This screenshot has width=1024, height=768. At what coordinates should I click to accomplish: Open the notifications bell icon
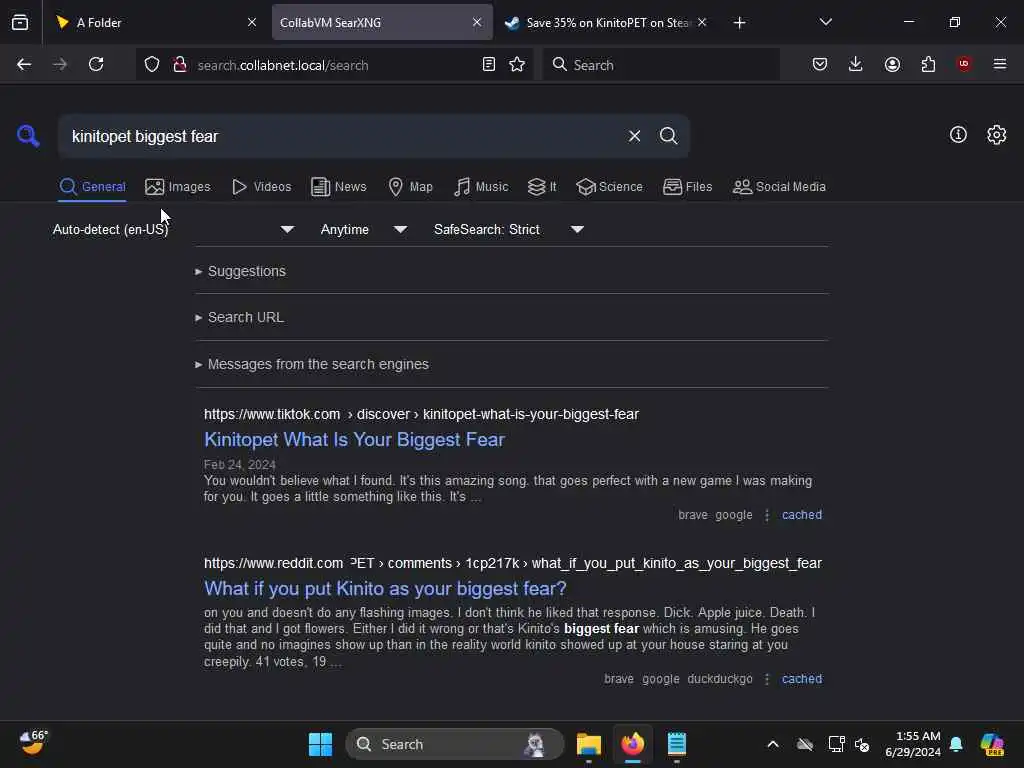956,744
